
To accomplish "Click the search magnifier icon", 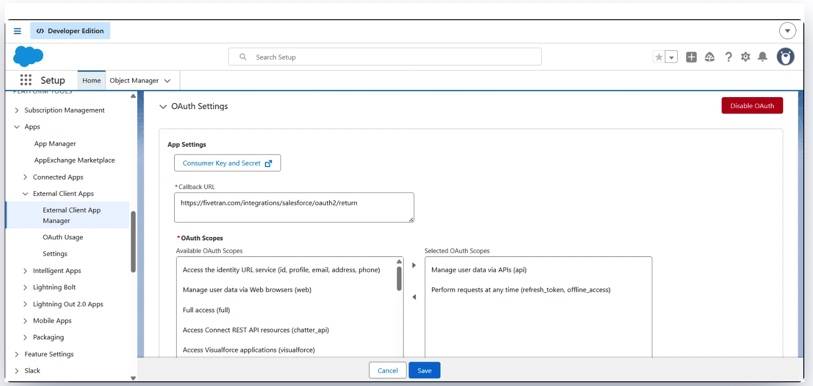I will click(x=243, y=57).
